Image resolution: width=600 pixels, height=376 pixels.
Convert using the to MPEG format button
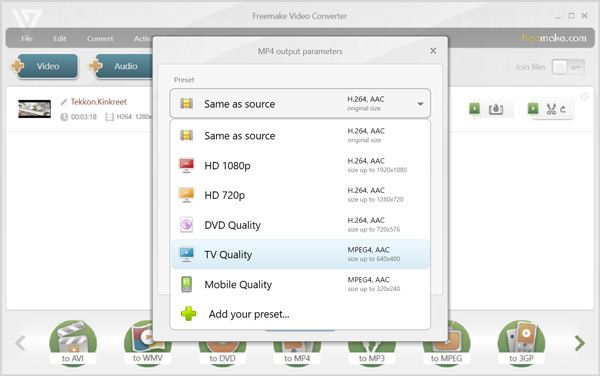coord(447,343)
